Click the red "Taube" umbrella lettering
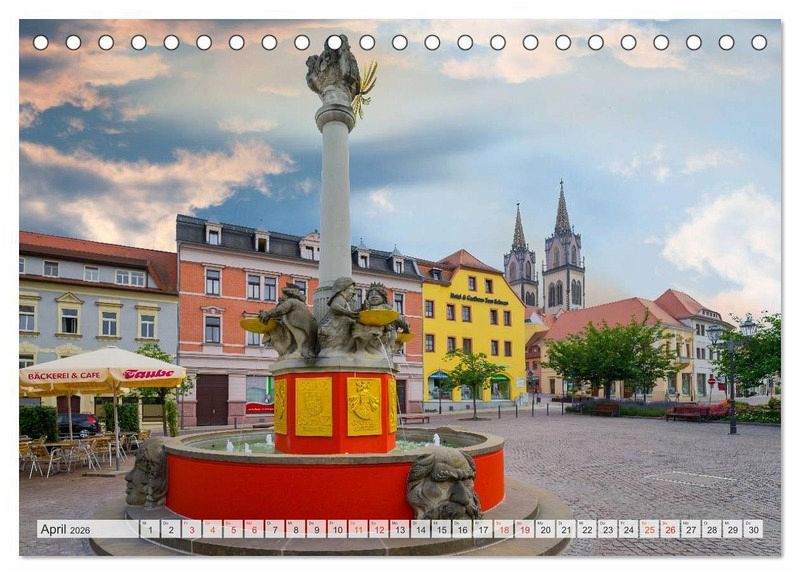 (148, 374)
